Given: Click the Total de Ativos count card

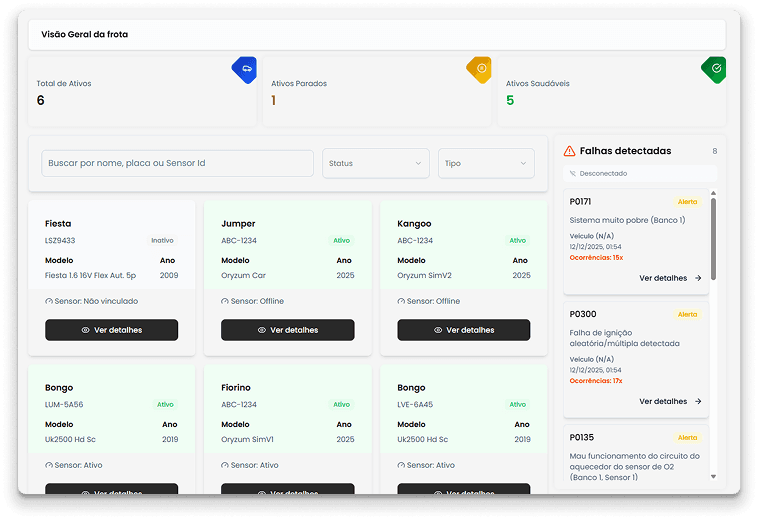Looking at the screenshot, I should click(142, 92).
